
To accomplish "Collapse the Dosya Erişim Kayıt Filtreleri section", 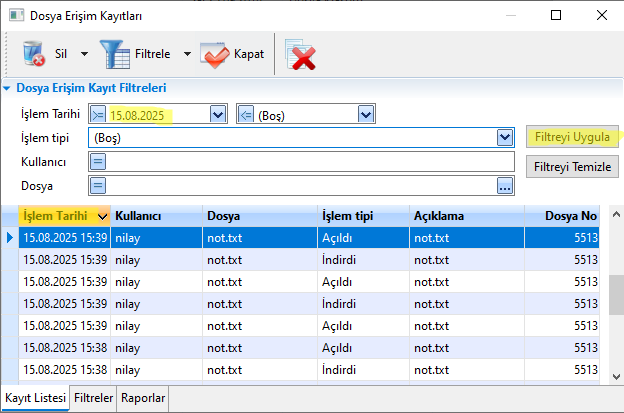I will [8, 88].
